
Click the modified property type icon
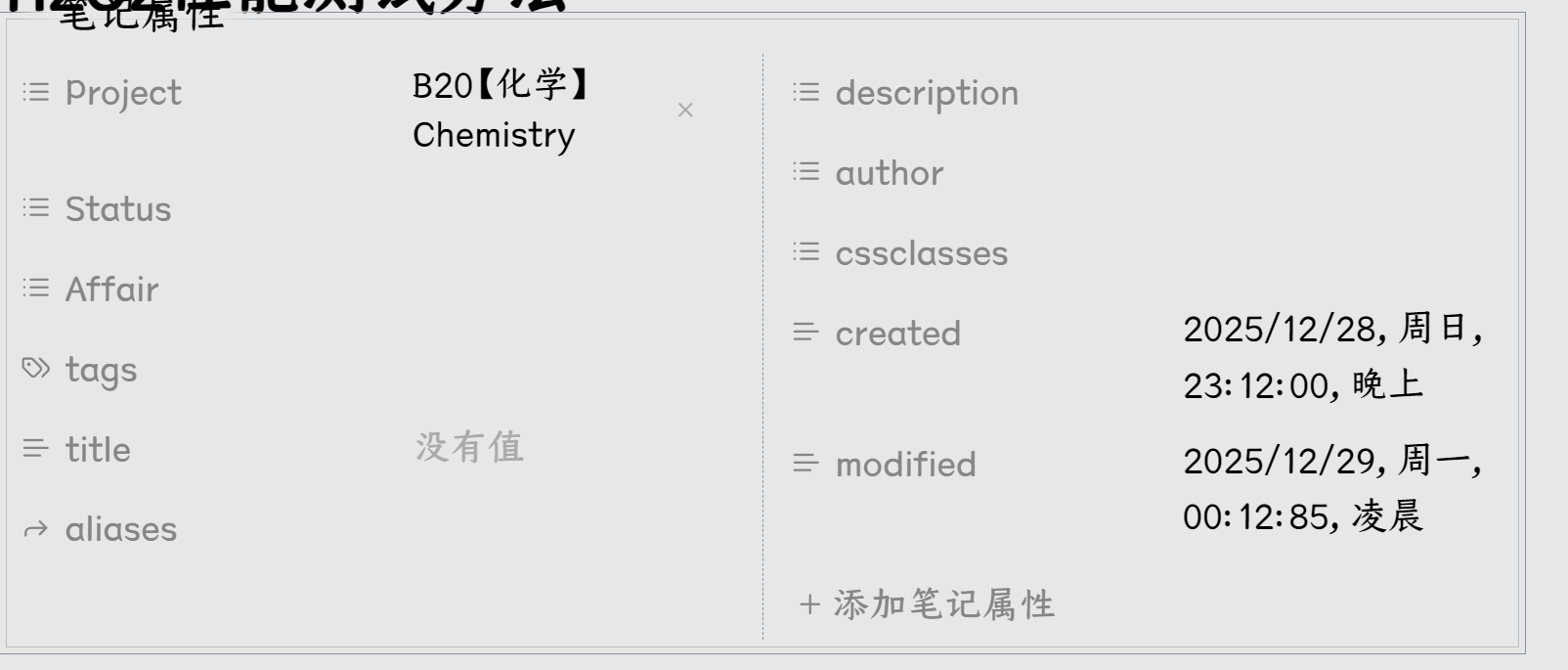[806, 463]
